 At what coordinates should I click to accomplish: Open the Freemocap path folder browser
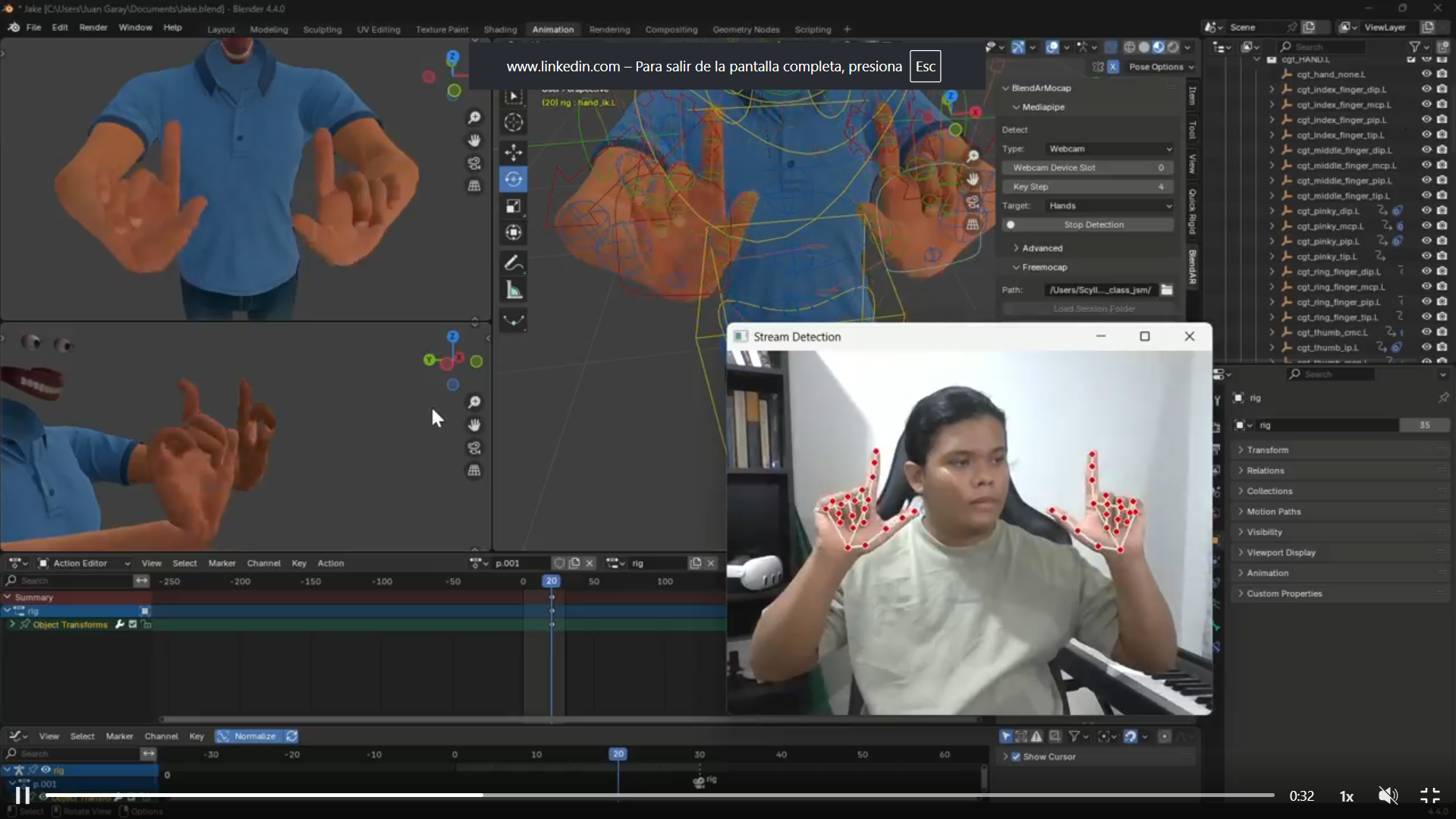point(1167,290)
